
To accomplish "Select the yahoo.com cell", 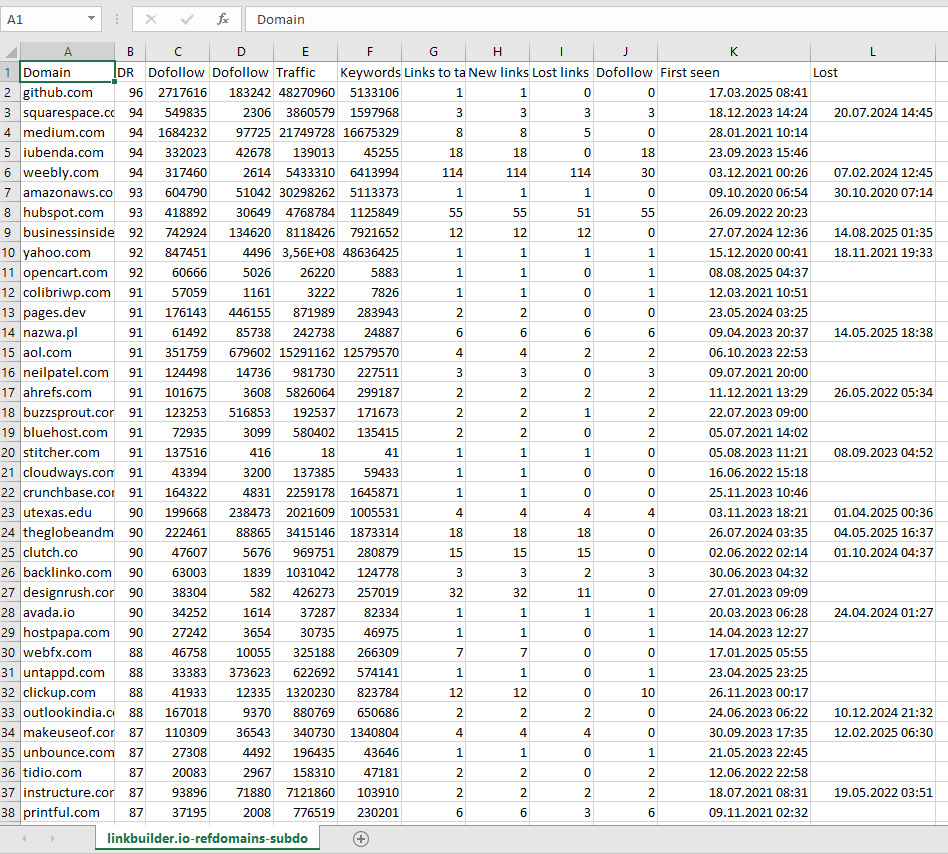I will click(x=68, y=252).
